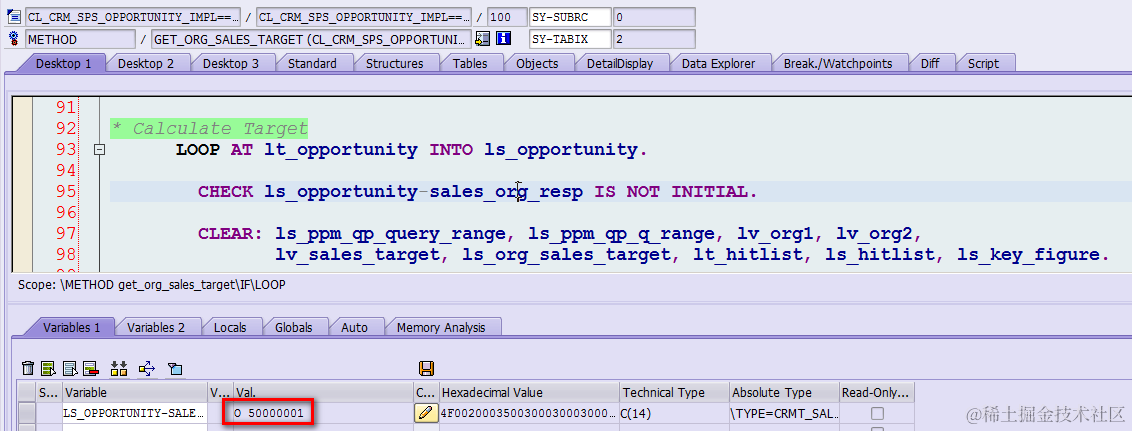Switch to Desktop 3 tab

pyautogui.click(x=230, y=64)
